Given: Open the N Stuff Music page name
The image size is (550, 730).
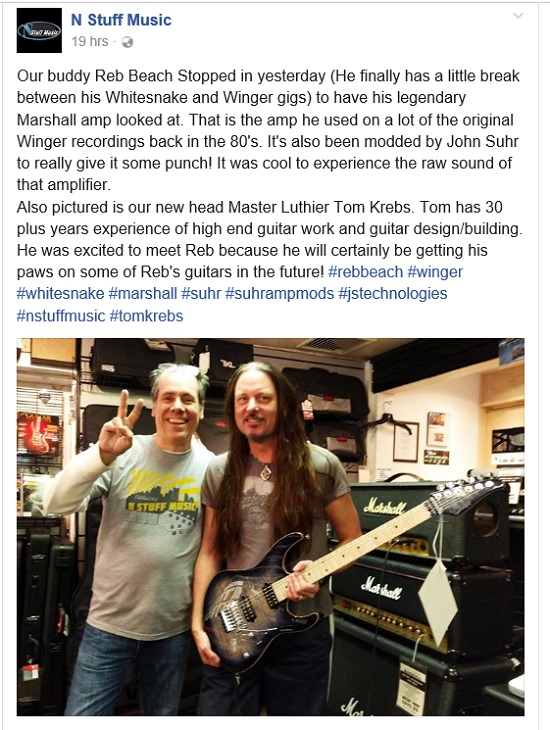Looking at the screenshot, I should [121, 20].
